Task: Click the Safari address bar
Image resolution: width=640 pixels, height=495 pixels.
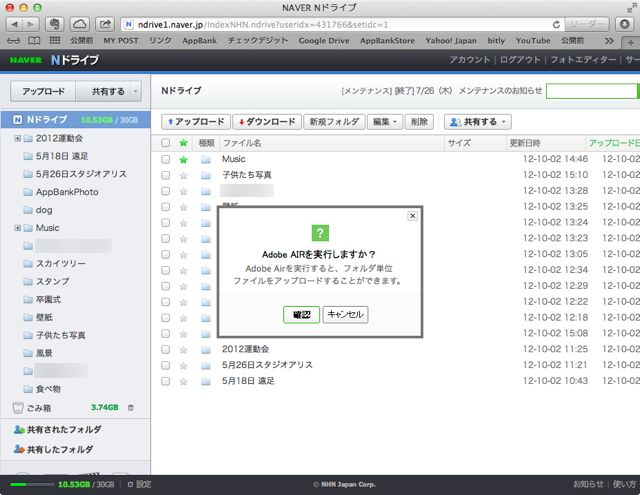Action: coord(342,25)
